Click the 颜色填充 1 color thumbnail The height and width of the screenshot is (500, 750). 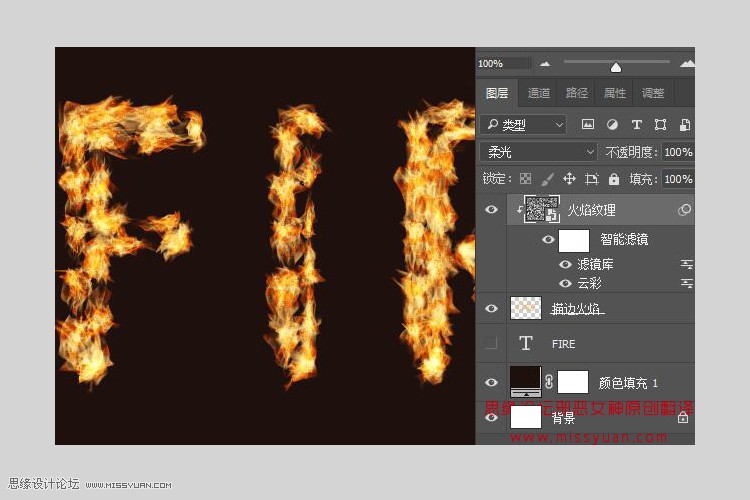(526, 382)
